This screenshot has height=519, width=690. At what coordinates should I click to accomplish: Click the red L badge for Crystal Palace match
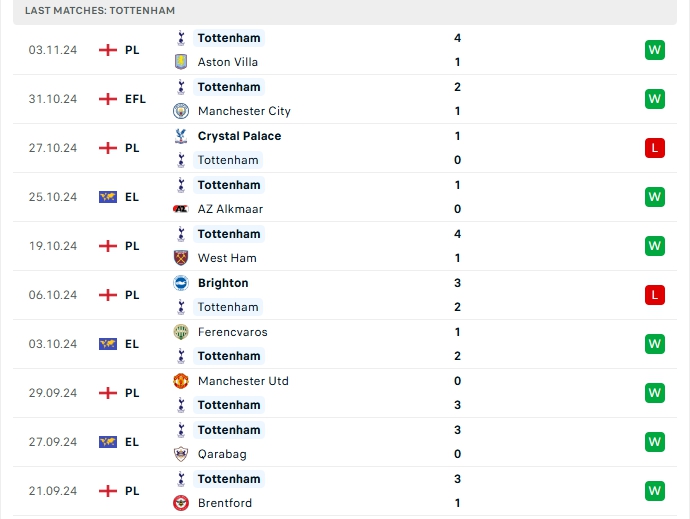(x=655, y=148)
